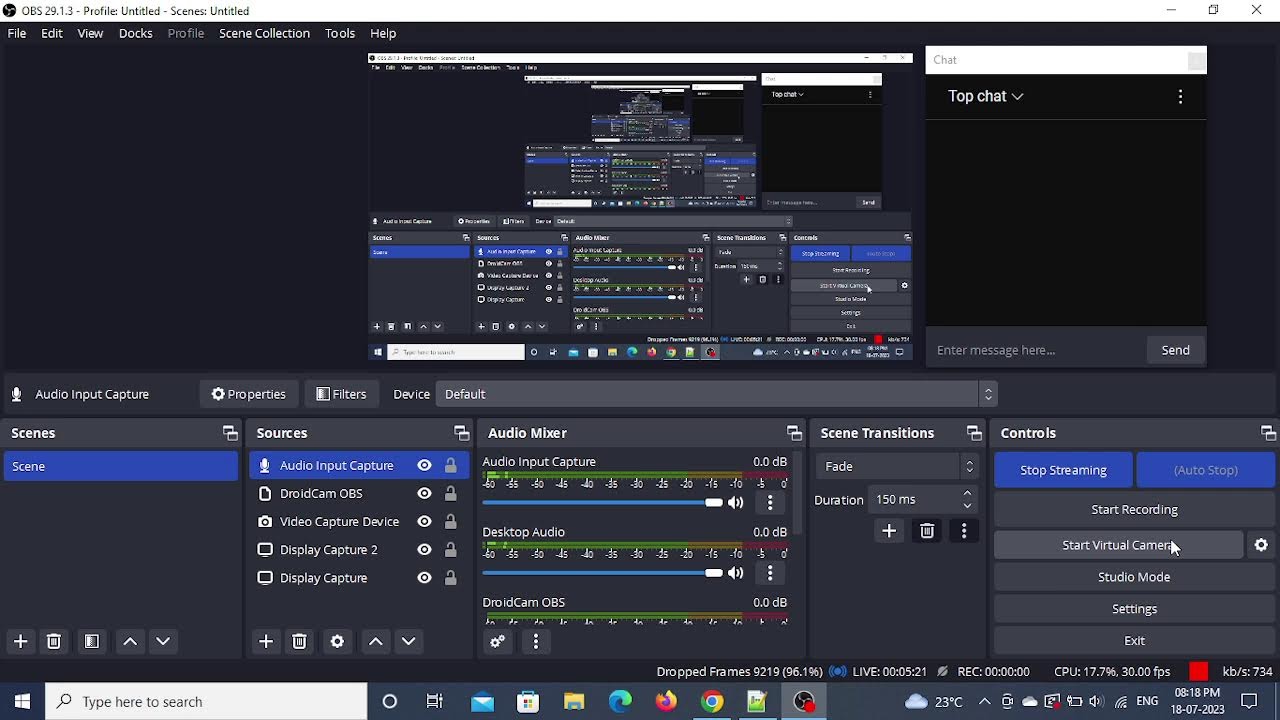Click the Start Recording button
This screenshot has width=1280, height=720.
[1134, 509]
